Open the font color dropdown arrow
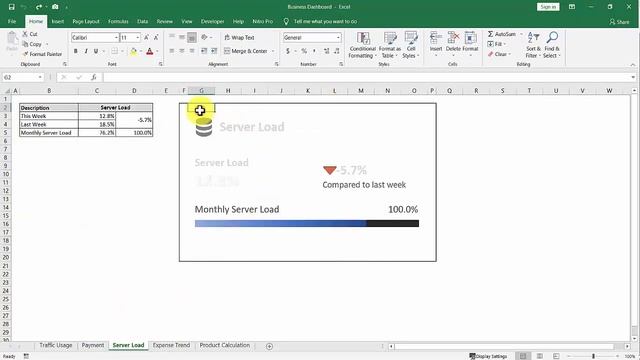The height and width of the screenshot is (360, 640). (x=157, y=51)
